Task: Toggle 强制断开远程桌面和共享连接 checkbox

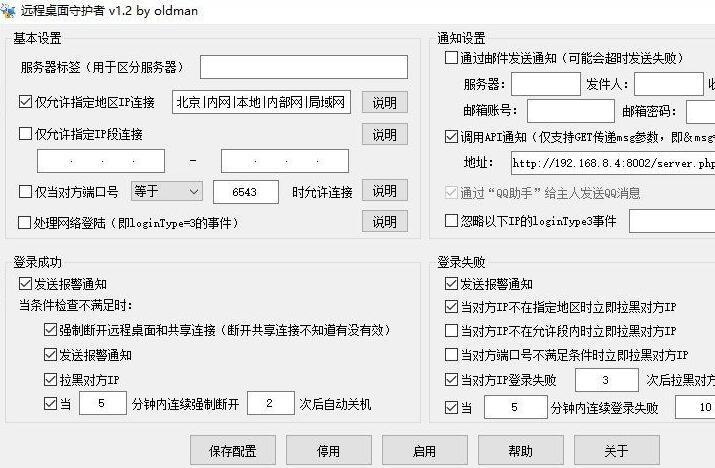Action: point(50,330)
